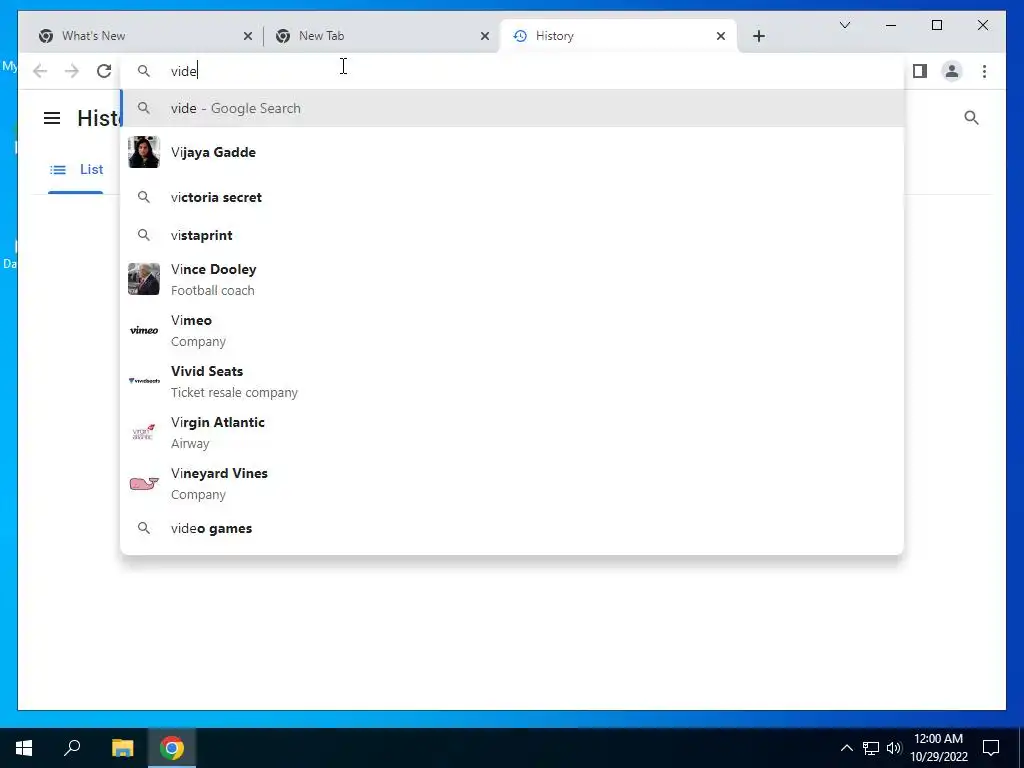The width and height of the screenshot is (1024, 768).
Task: Open the volume tray icon
Action: [894, 748]
